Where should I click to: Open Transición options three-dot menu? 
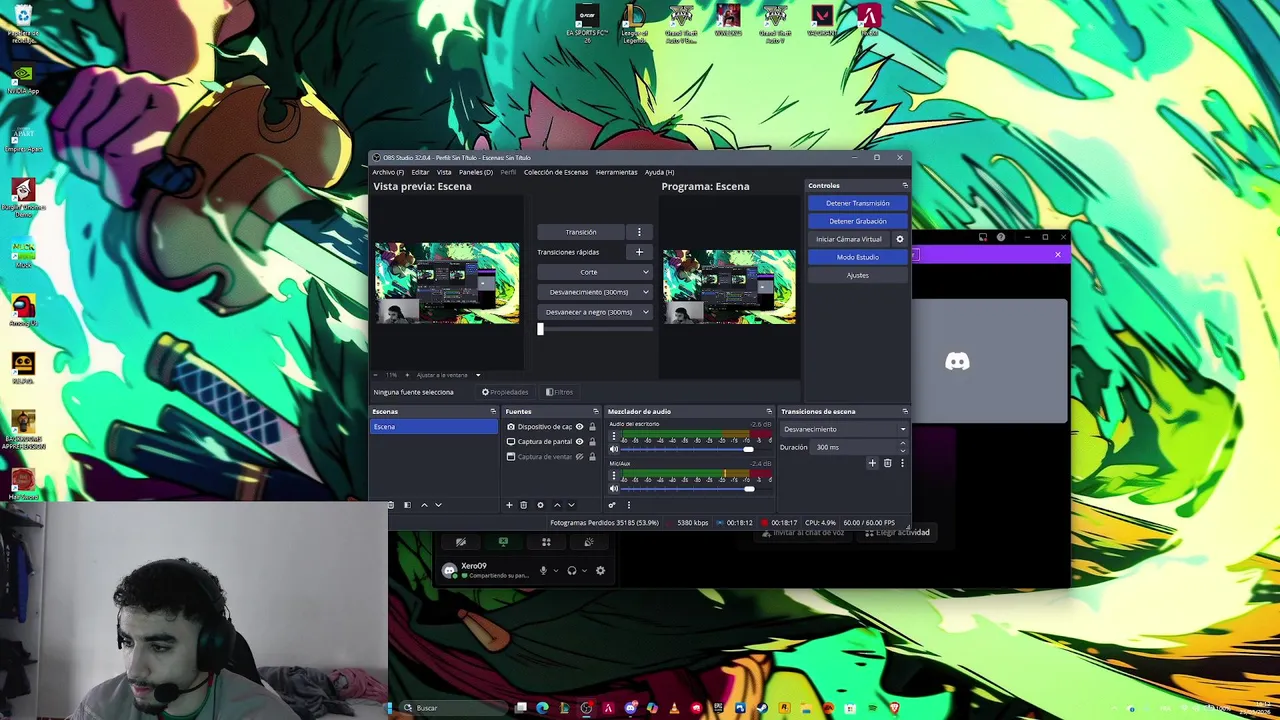point(639,232)
